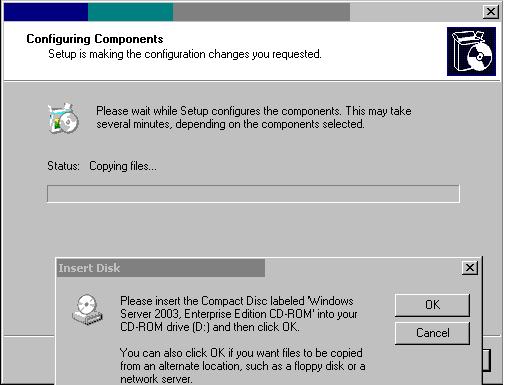
Task: Confirm with OK in Insert Disk dialog
Action: 432,305
